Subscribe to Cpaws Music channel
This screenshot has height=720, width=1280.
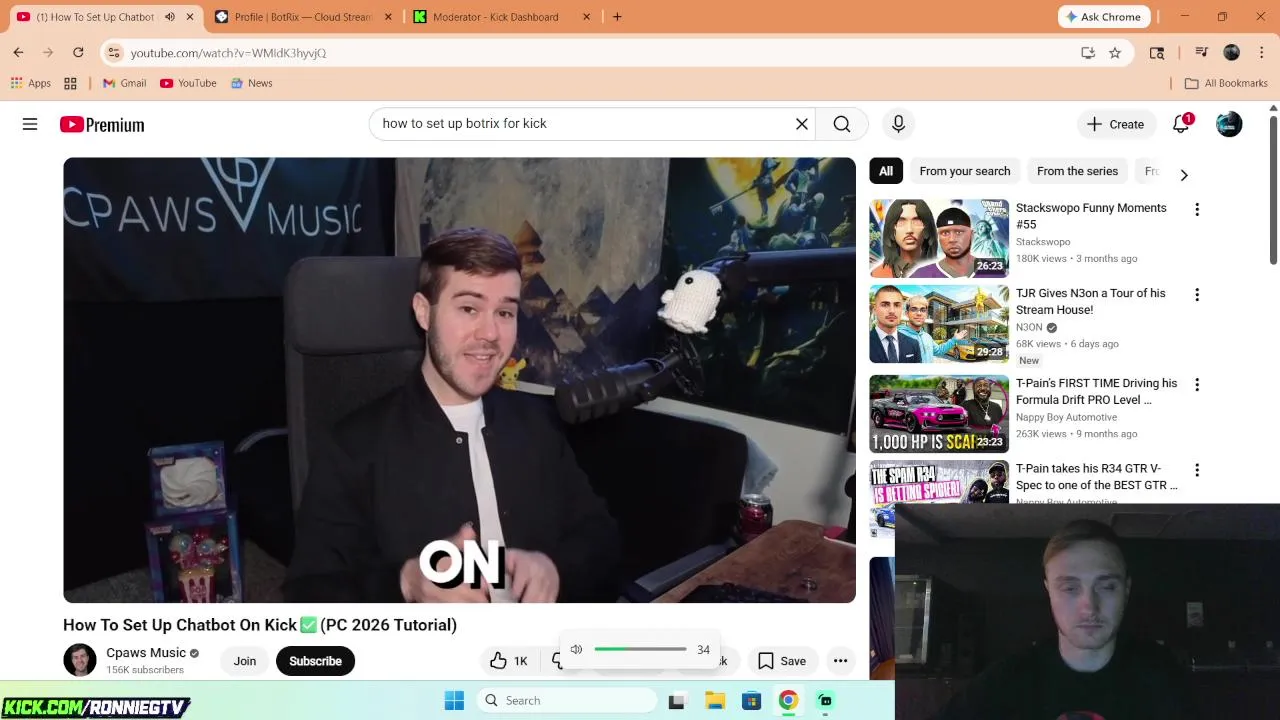click(315, 661)
